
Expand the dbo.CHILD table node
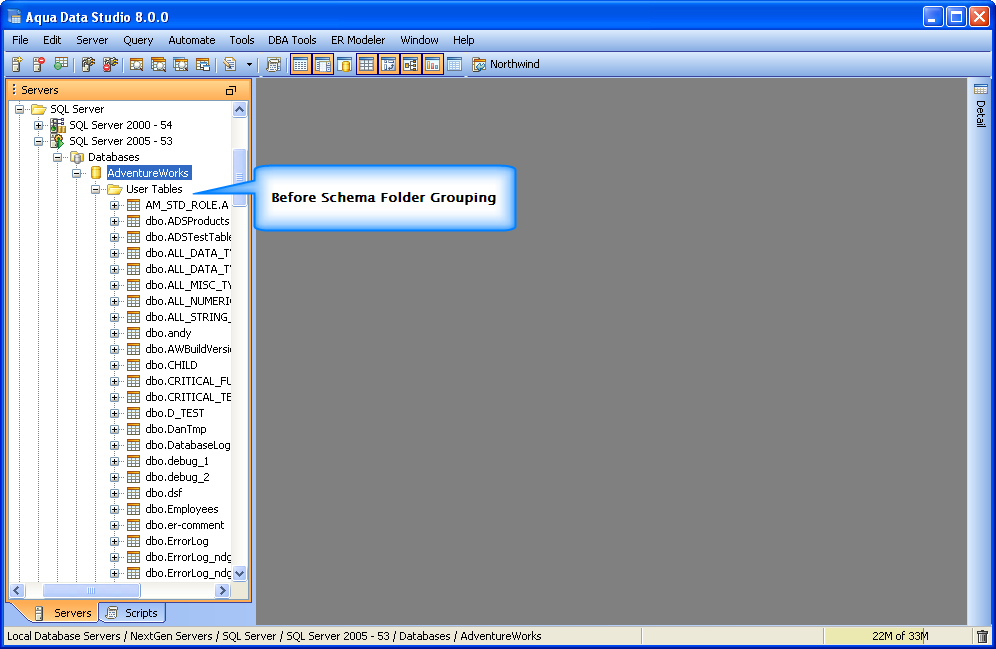pos(114,365)
